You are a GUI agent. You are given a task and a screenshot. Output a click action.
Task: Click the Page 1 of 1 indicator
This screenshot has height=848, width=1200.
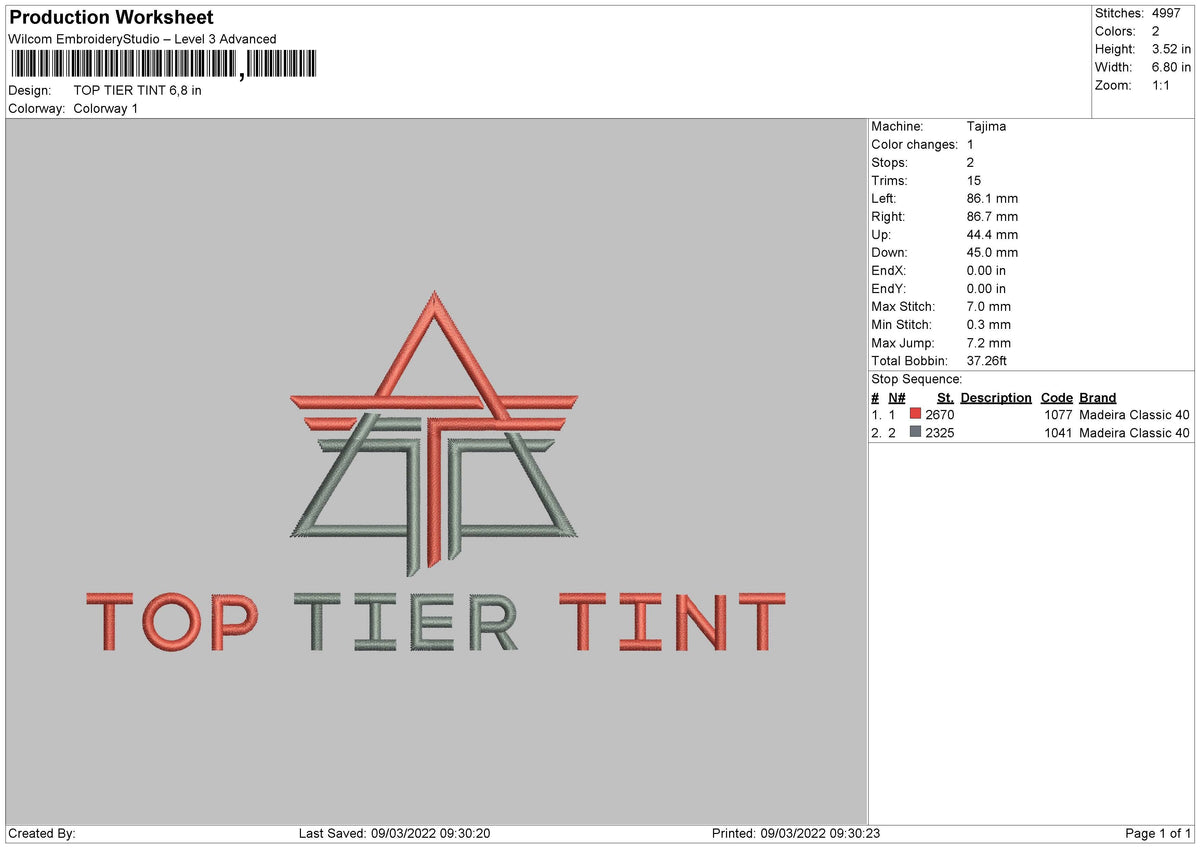pos(1158,833)
